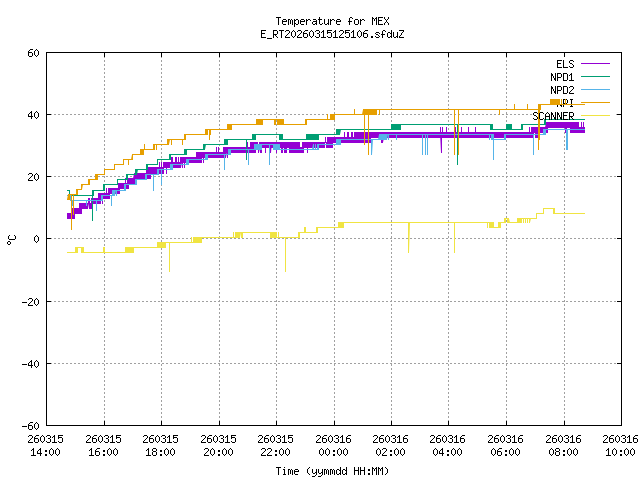640x480 pixels.
Task: Click the °C y-axis unit label
Action: tap(12, 239)
